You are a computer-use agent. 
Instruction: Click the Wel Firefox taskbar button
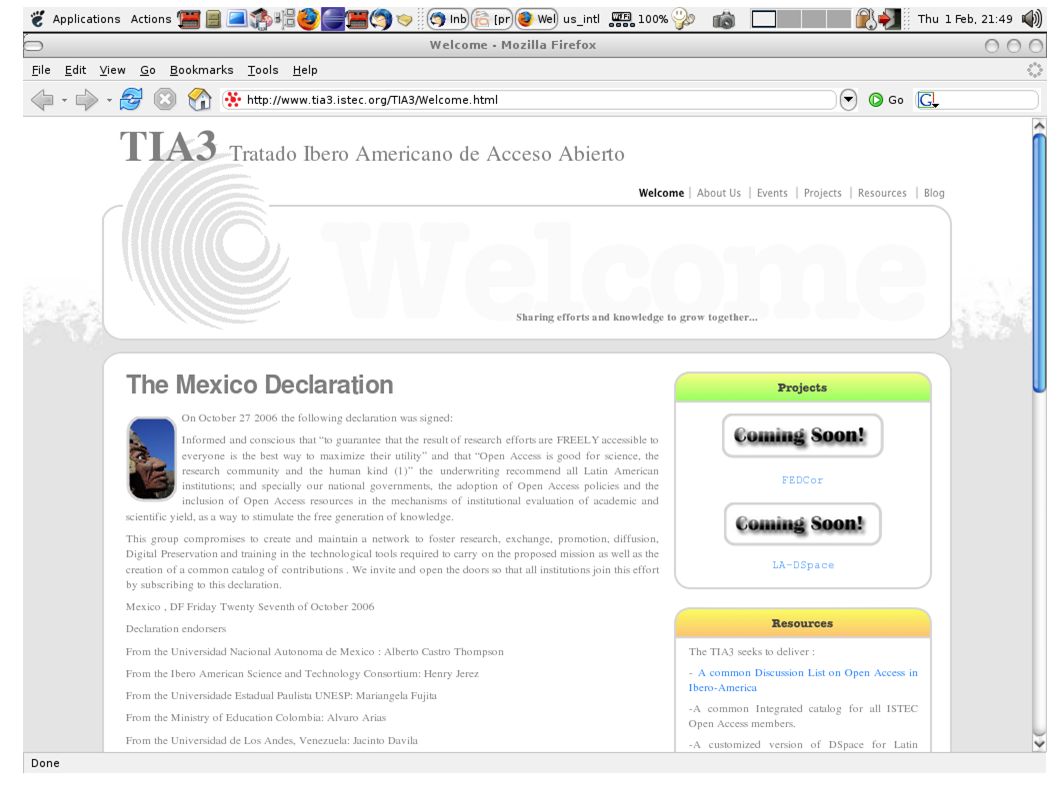[536, 19]
